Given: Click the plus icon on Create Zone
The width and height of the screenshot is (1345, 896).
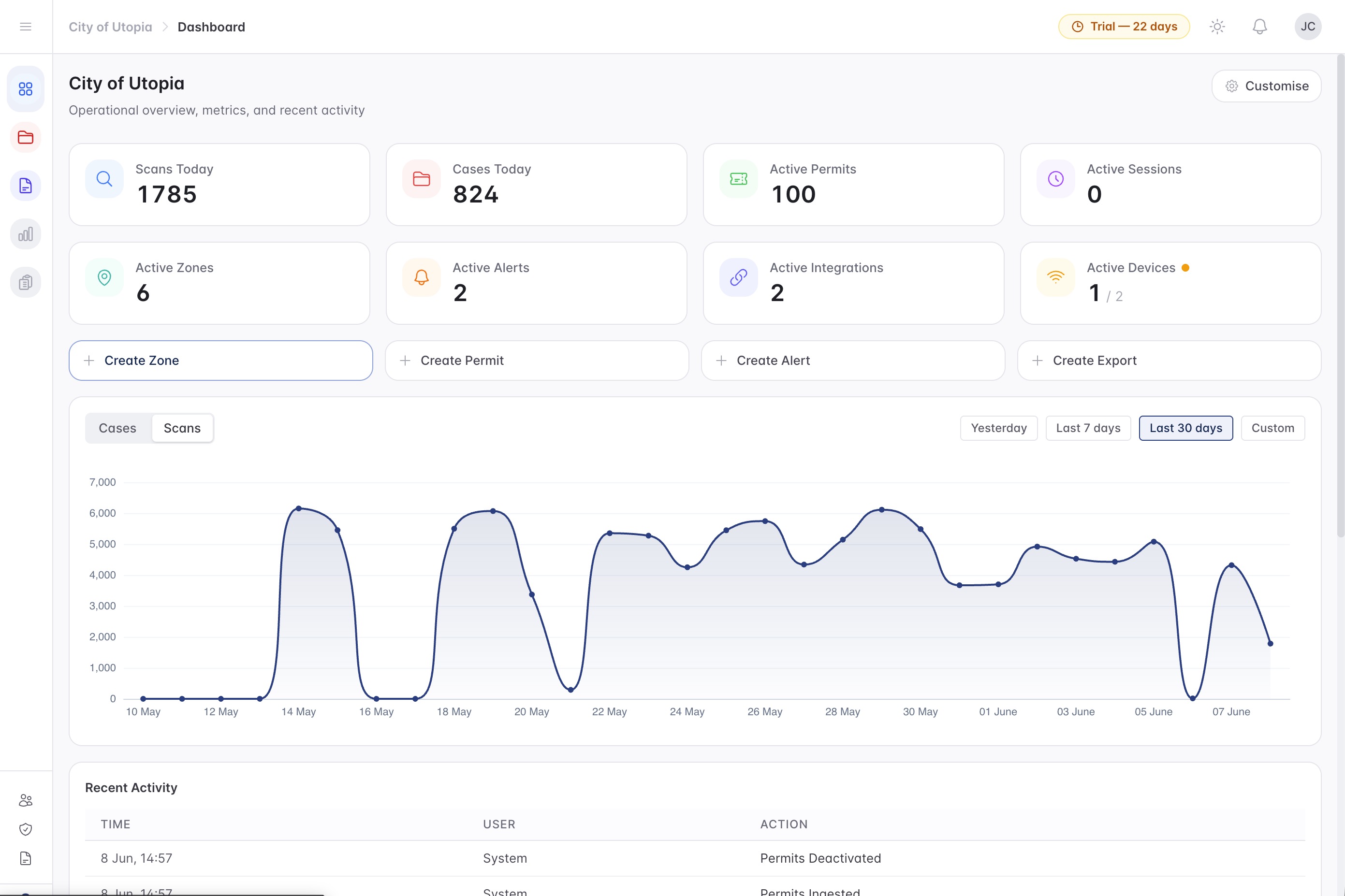Looking at the screenshot, I should coord(88,361).
